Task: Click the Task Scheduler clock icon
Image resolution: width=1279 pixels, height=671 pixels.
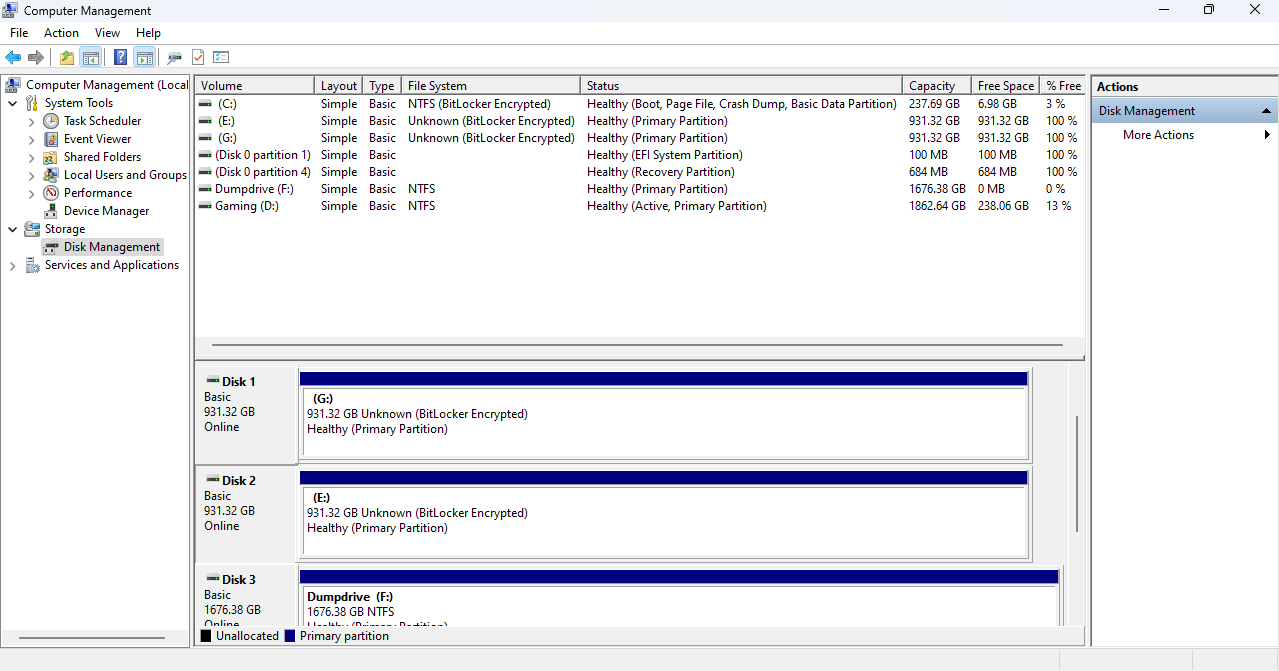Action: pyautogui.click(x=51, y=121)
